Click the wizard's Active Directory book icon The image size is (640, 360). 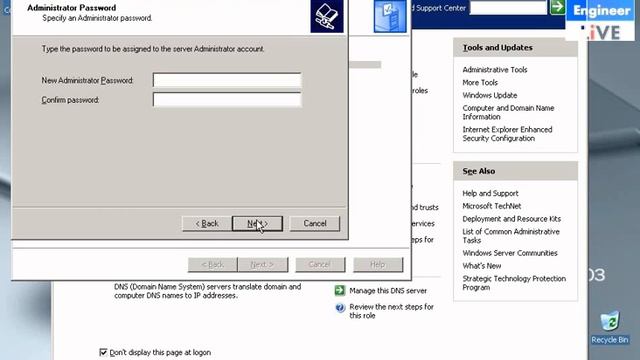(x=327, y=16)
